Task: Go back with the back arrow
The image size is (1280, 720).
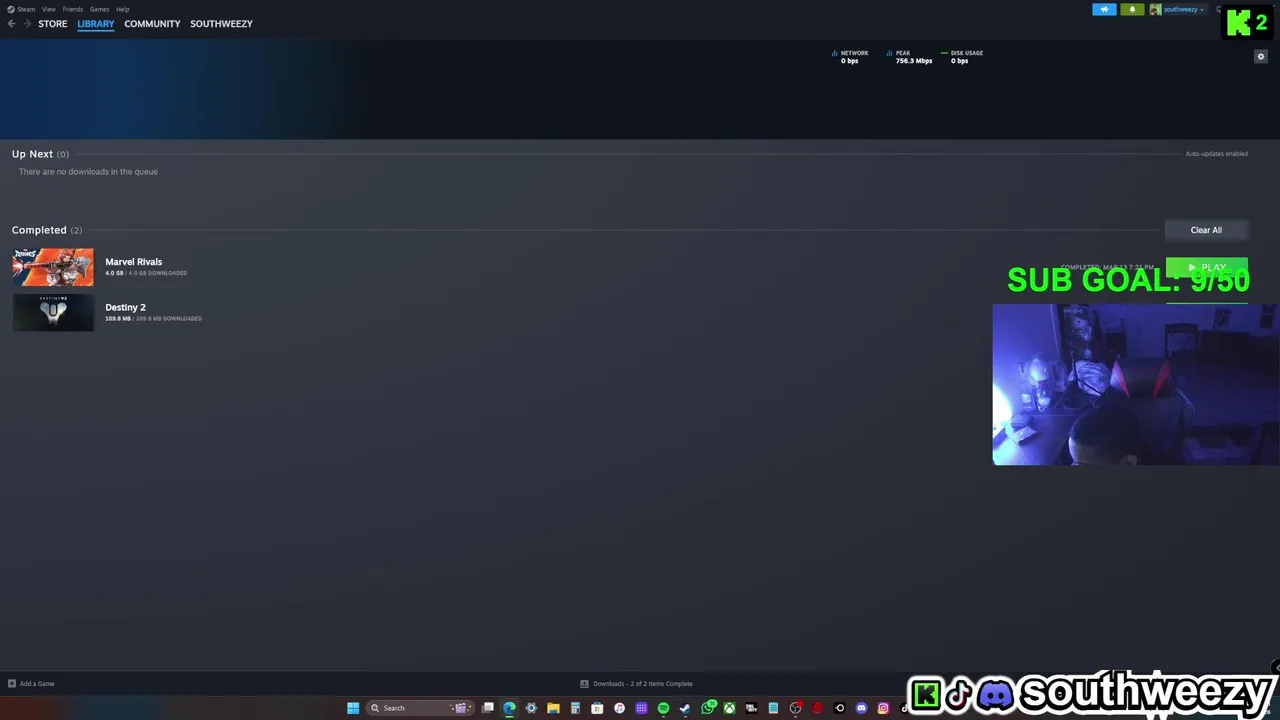Action: pos(11,23)
